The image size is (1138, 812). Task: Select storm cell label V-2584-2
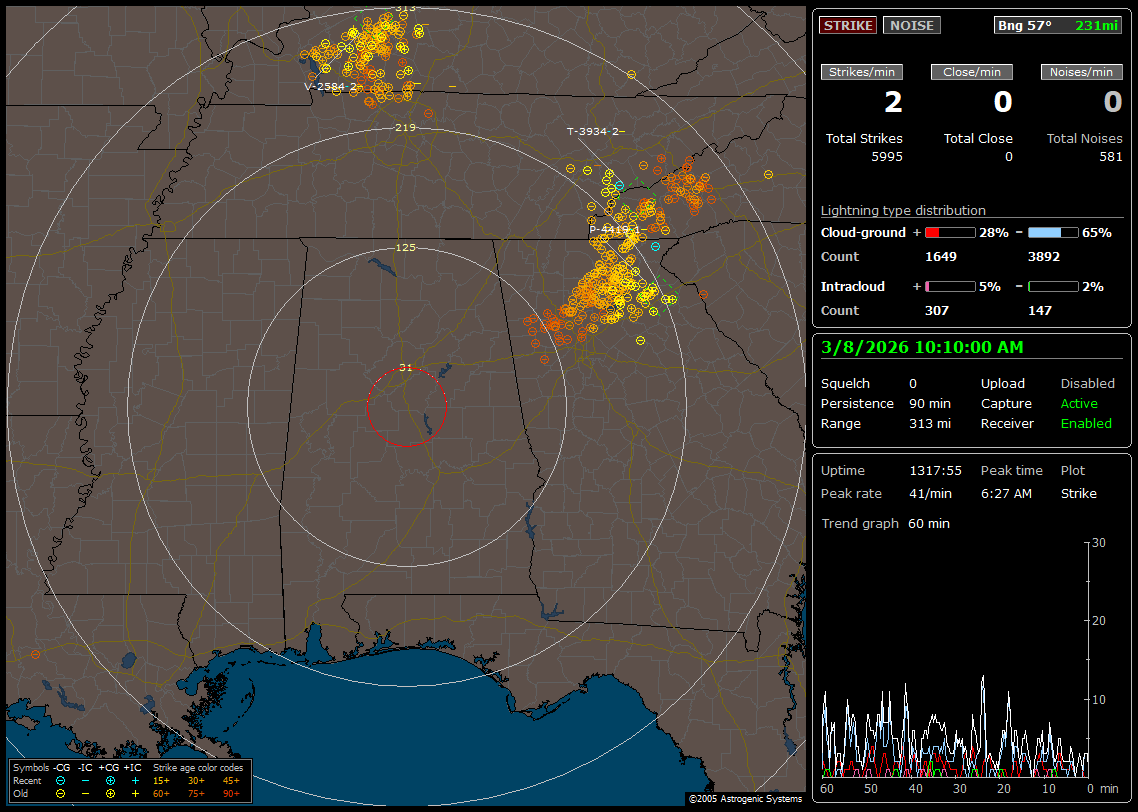coord(330,87)
